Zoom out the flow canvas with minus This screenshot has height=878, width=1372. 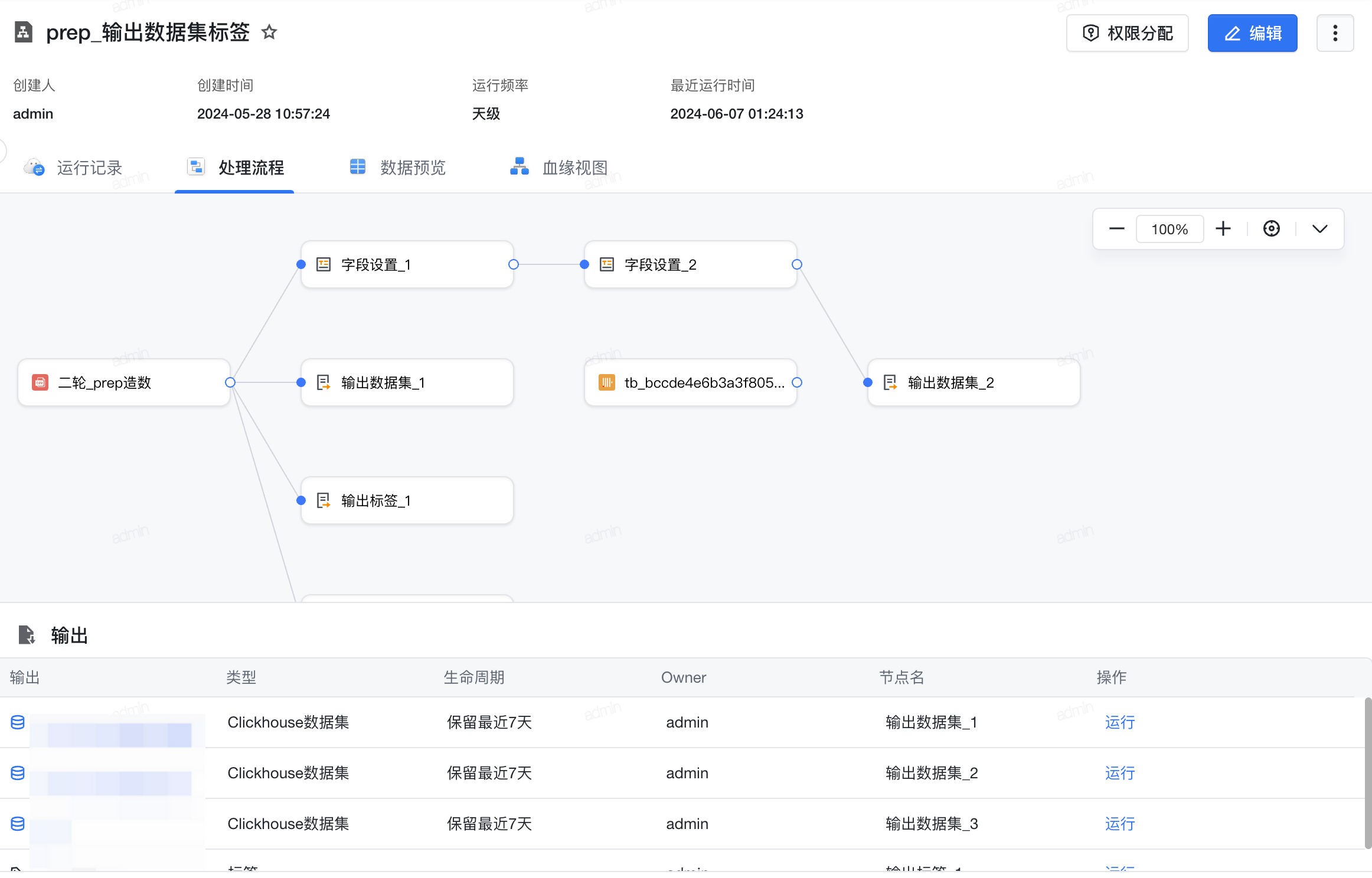(x=1116, y=228)
